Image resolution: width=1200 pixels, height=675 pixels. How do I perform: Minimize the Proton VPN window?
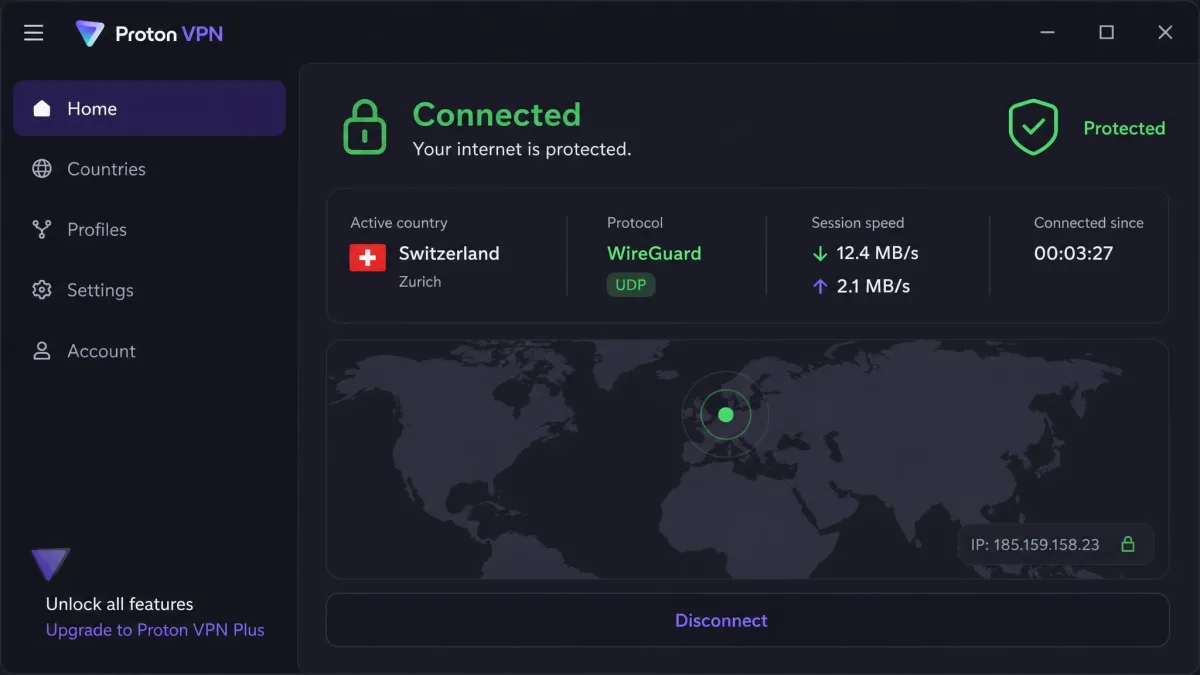(x=1048, y=33)
